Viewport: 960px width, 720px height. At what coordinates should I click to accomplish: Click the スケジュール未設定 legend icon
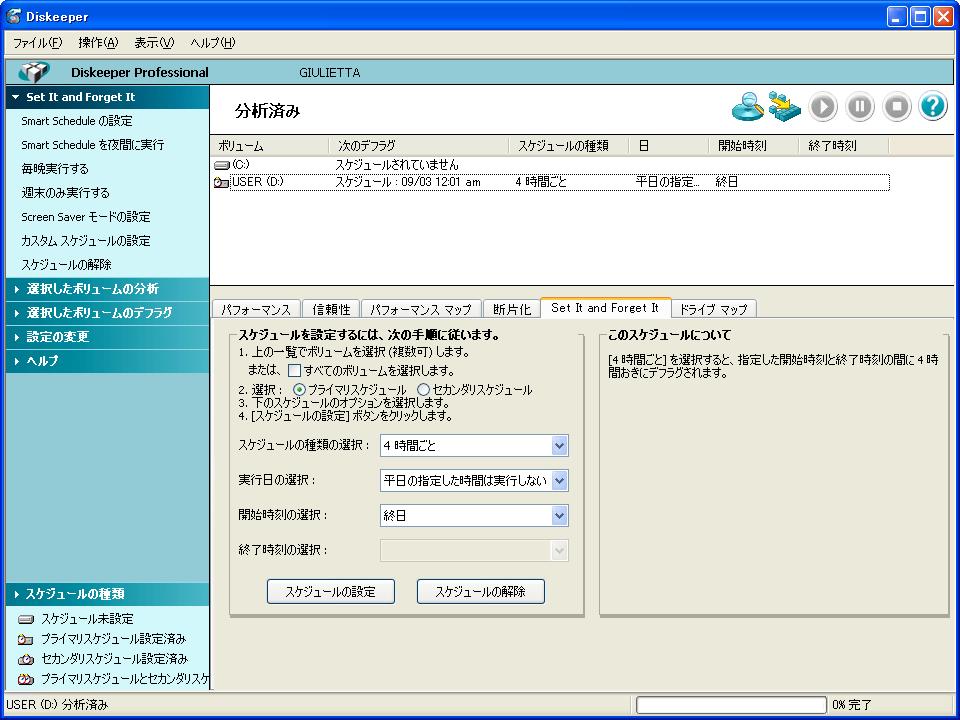[26, 620]
